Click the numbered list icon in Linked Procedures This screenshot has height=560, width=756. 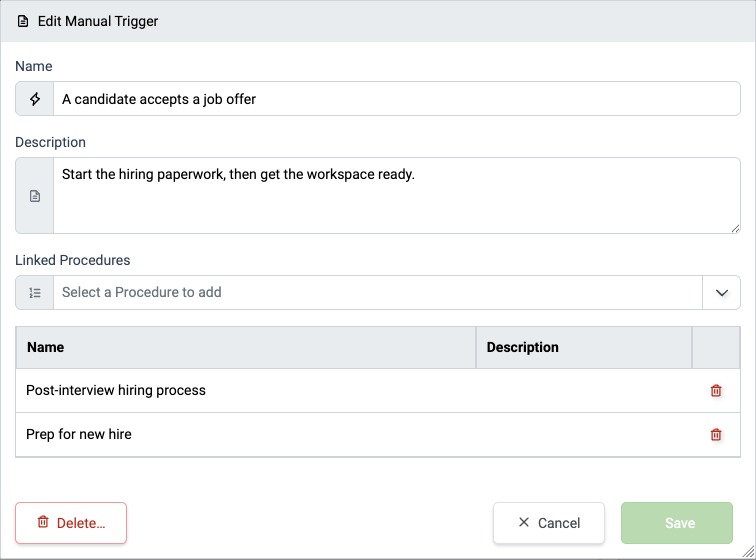tap(35, 292)
